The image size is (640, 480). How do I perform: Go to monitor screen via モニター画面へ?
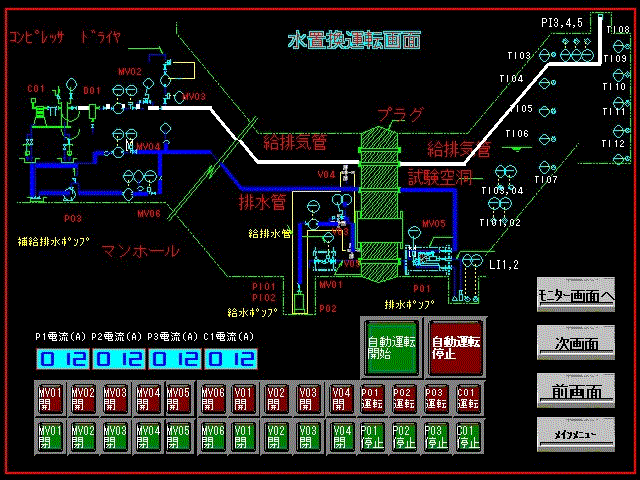pyautogui.click(x=574, y=295)
